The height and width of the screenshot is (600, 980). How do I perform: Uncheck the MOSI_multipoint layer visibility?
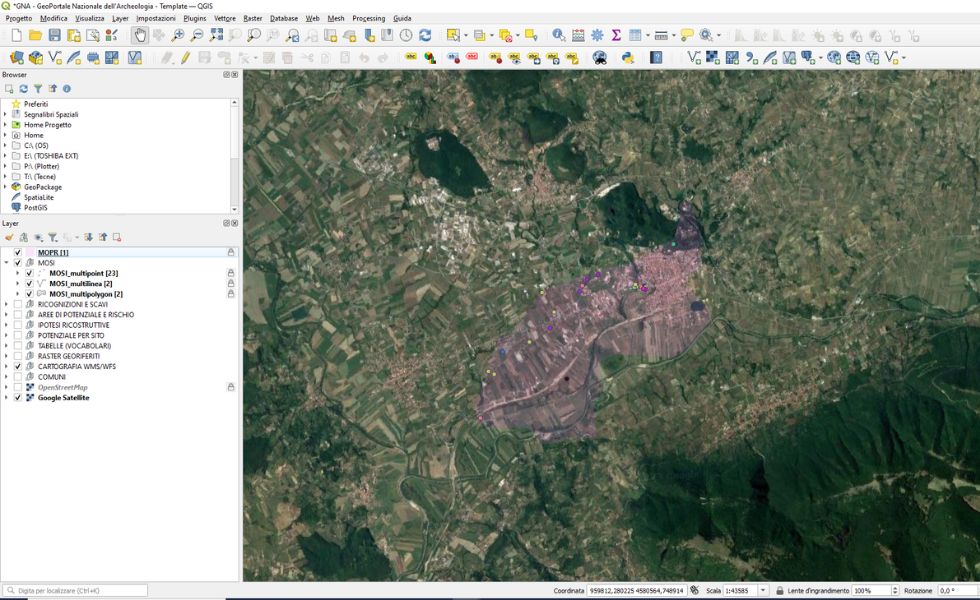pyautogui.click(x=28, y=273)
